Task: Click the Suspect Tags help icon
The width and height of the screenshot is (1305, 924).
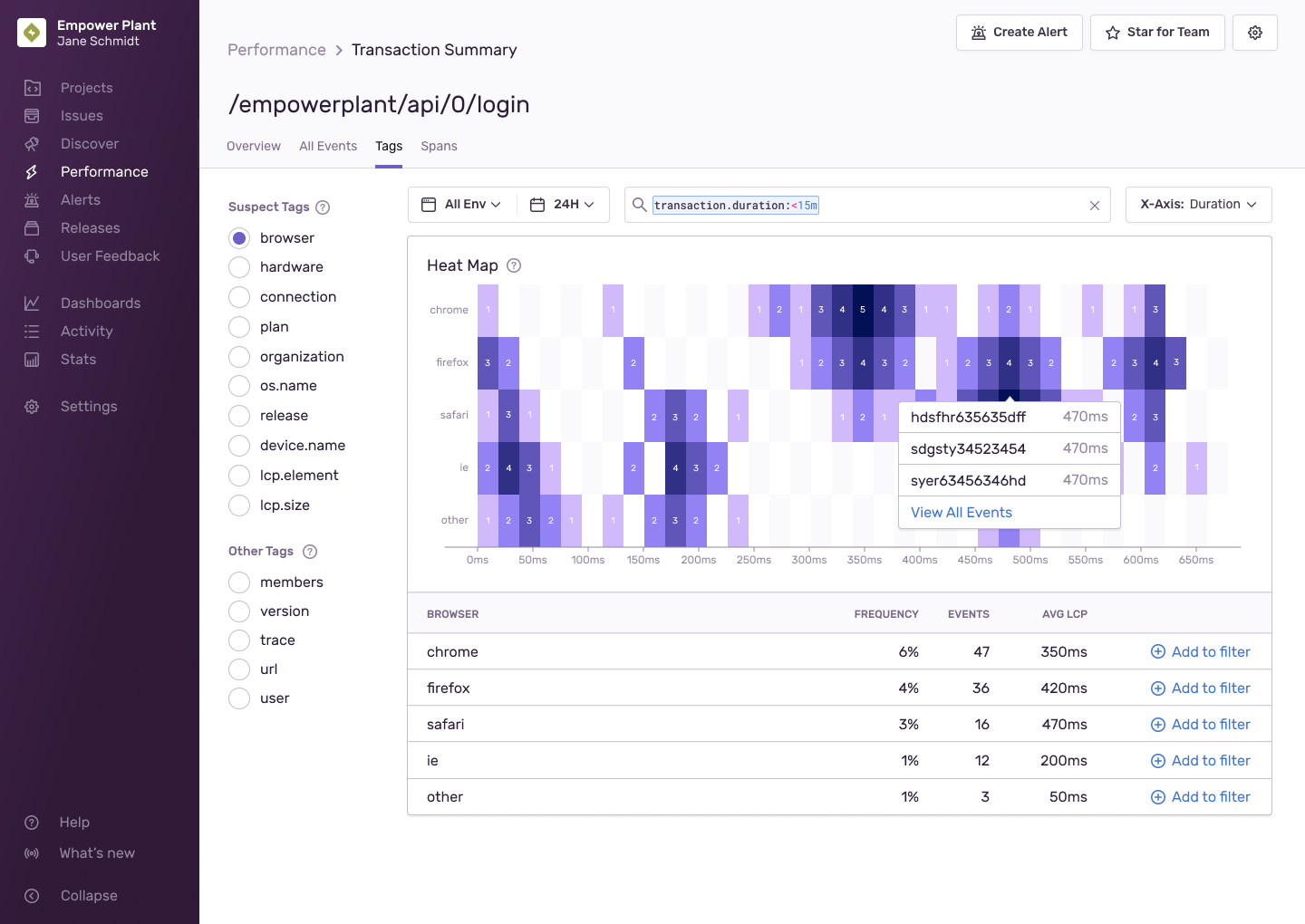Action: tap(323, 207)
